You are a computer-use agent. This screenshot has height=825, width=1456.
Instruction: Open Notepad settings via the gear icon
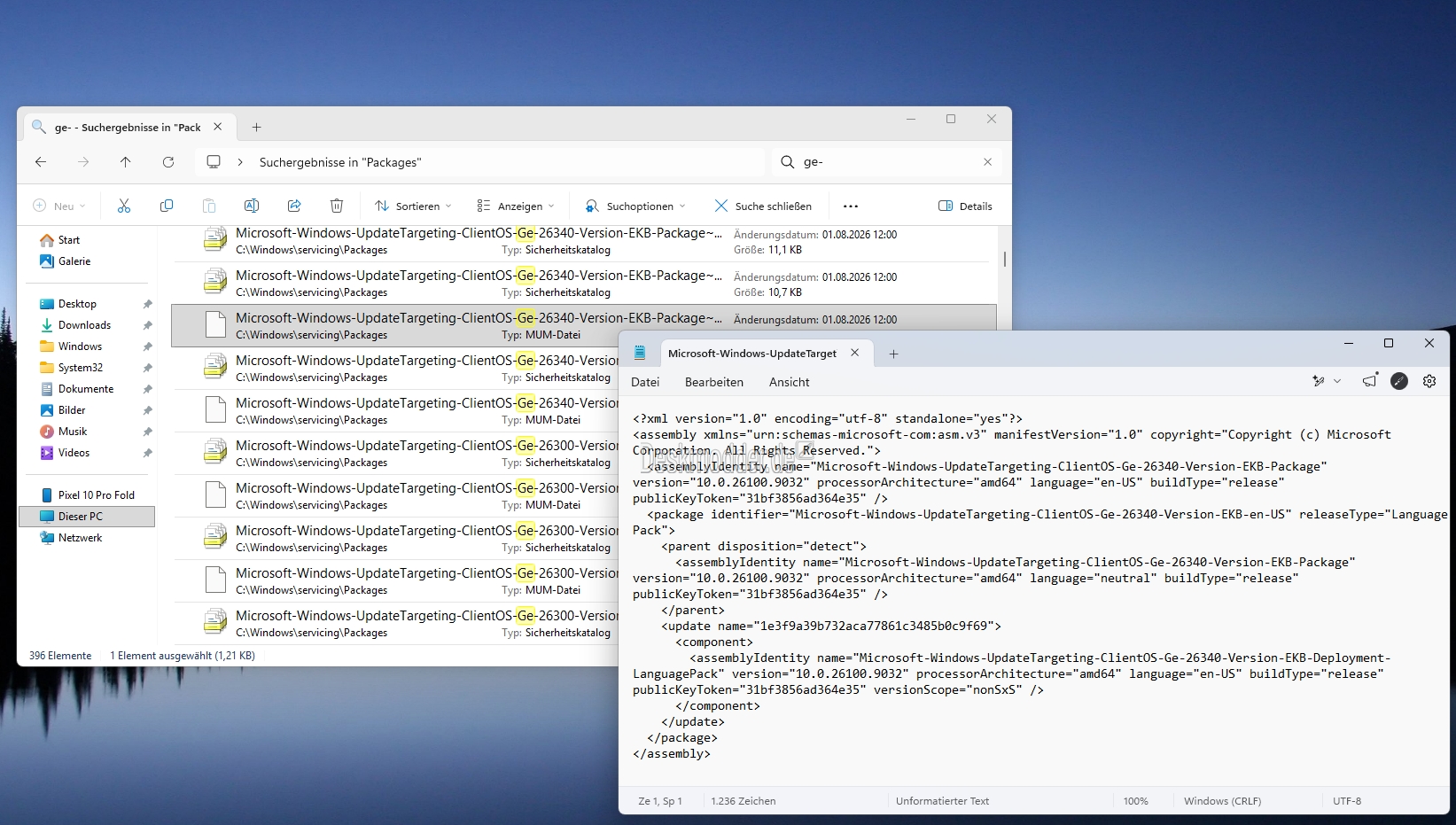[1429, 381]
